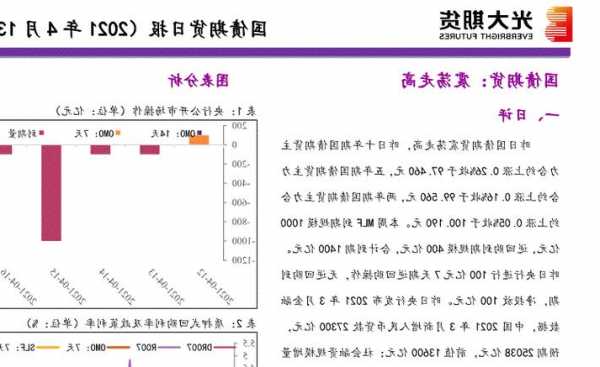
Task: Select the caption 表2：质押式回购利率及政策利率
Action: coord(141,323)
